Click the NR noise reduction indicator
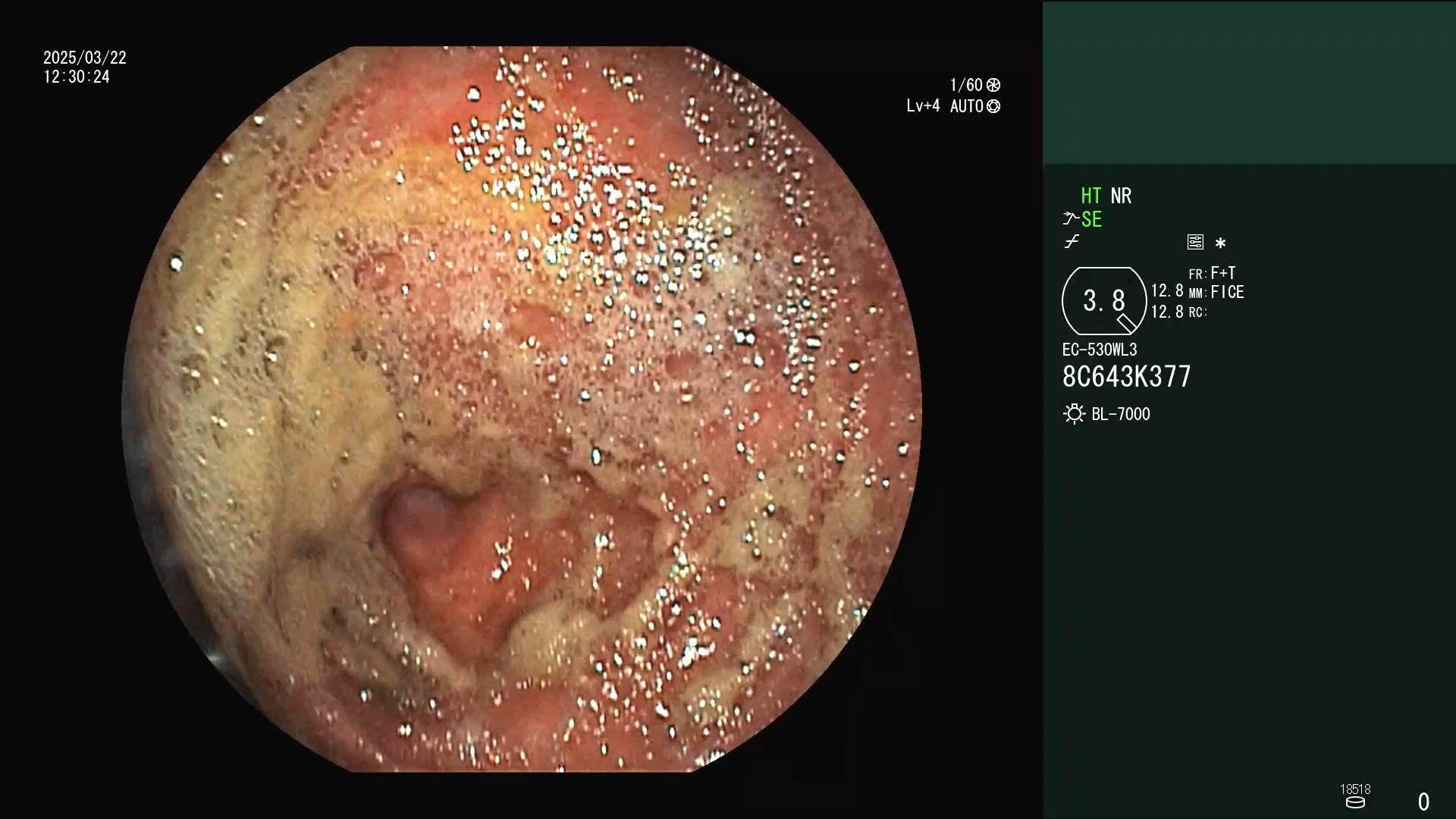 (1121, 196)
